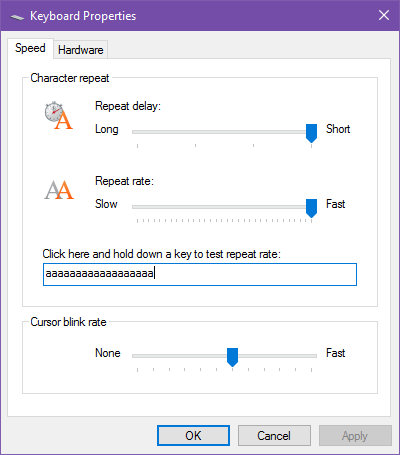This screenshot has width=400, height=455.
Task: Confirm settings with the OK button
Action: tap(193, 435)
